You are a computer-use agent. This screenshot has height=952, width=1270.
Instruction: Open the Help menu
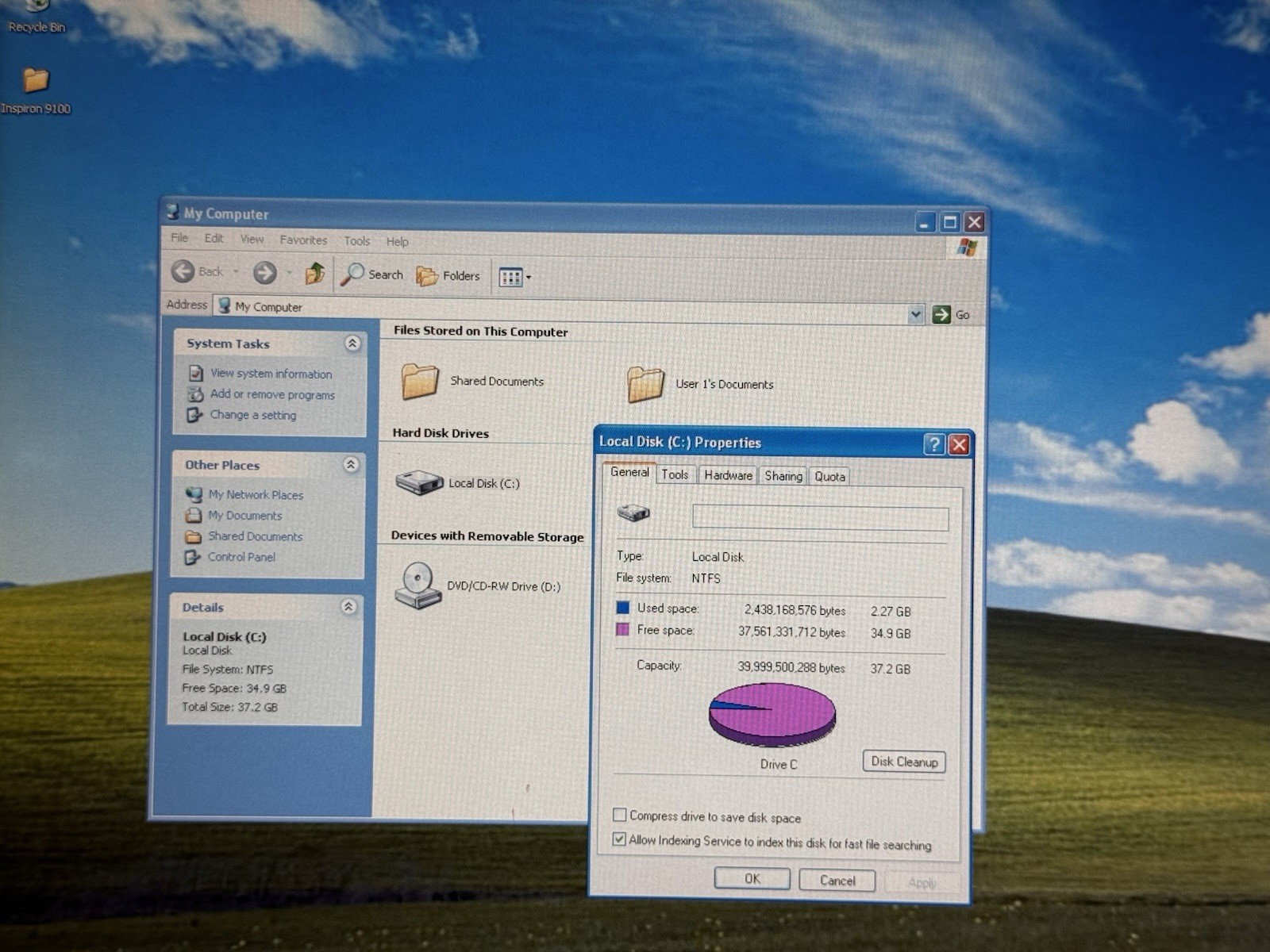[x=398, y=241]
